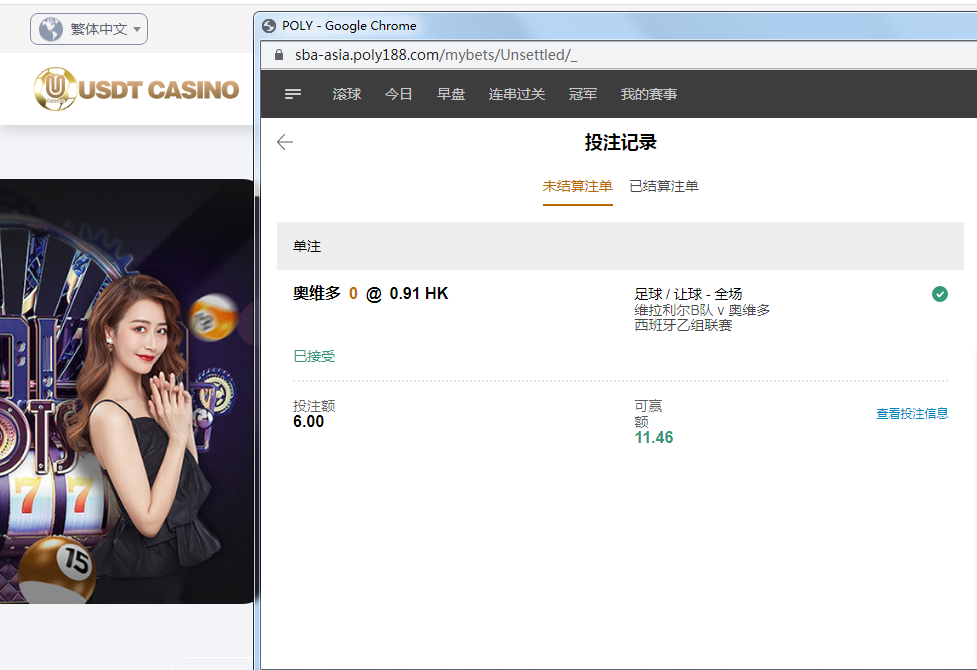Viewport: 977px width, 670px height.
Task: Click the USDT CASINO logo
Action: [136, 89]
